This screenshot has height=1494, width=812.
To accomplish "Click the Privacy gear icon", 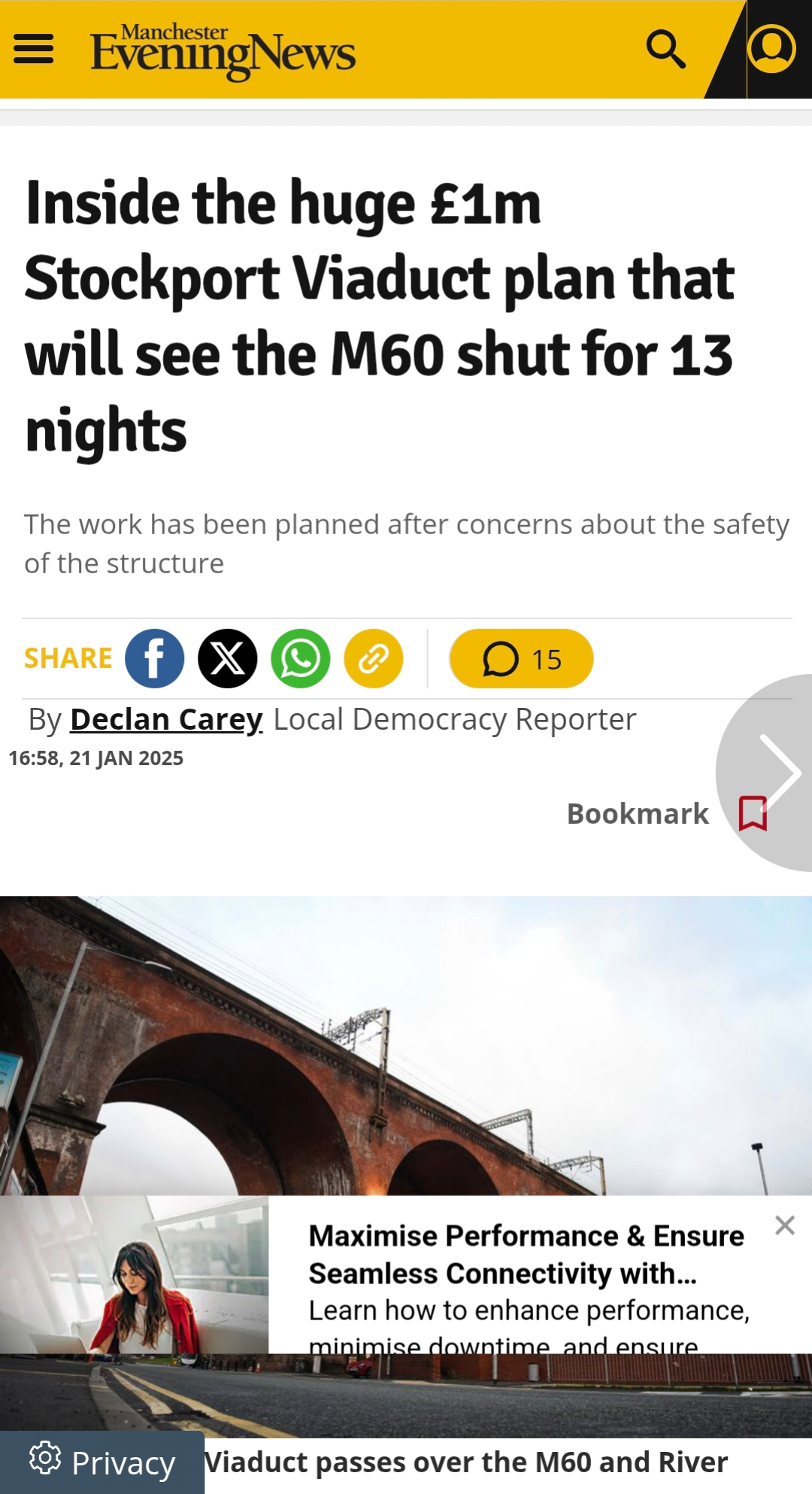I will coord(45,1458).
